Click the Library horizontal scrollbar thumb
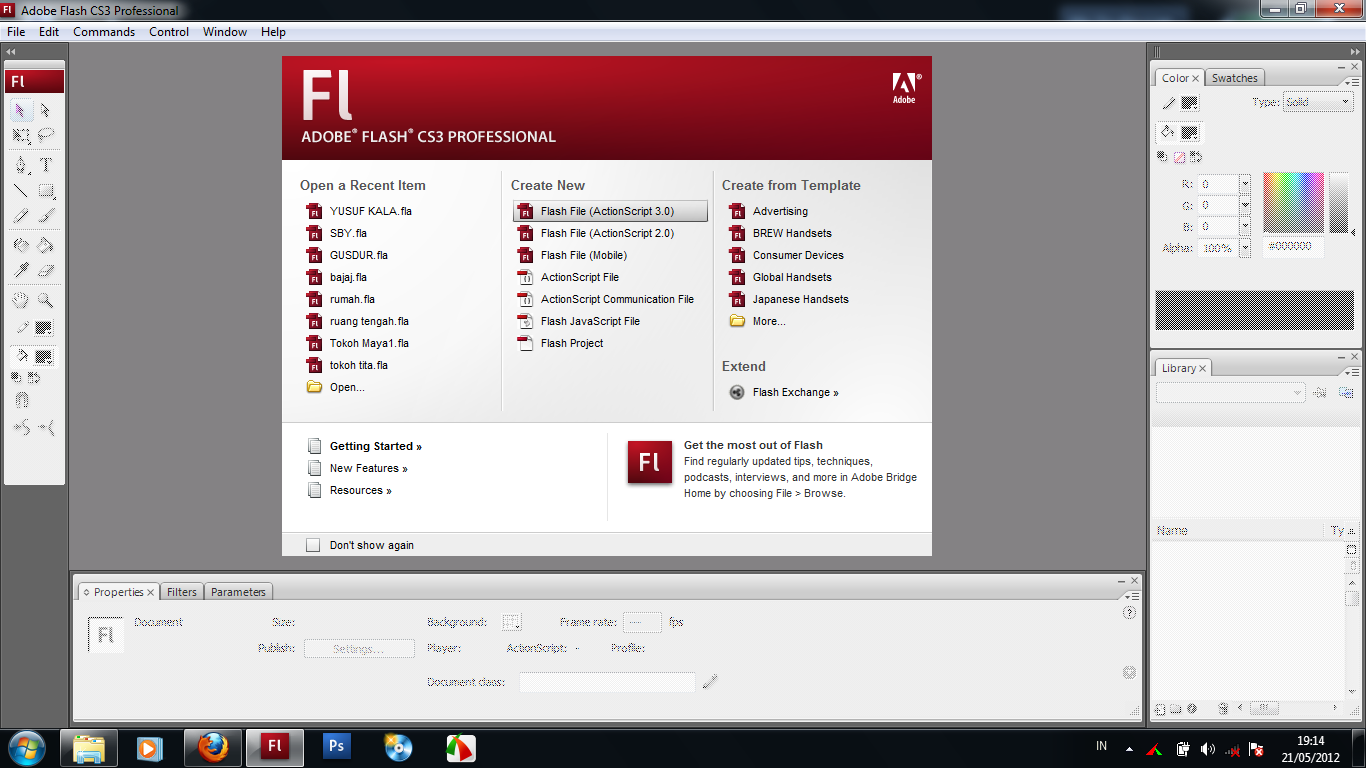The height and width of the screenshot is (768, 1366). point(1264,708)
